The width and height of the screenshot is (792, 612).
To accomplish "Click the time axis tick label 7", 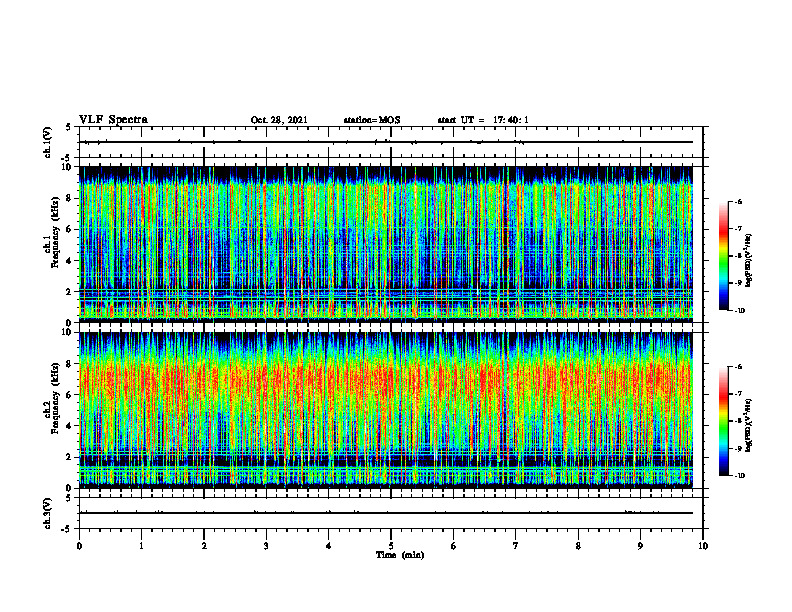I will (516, 546).
